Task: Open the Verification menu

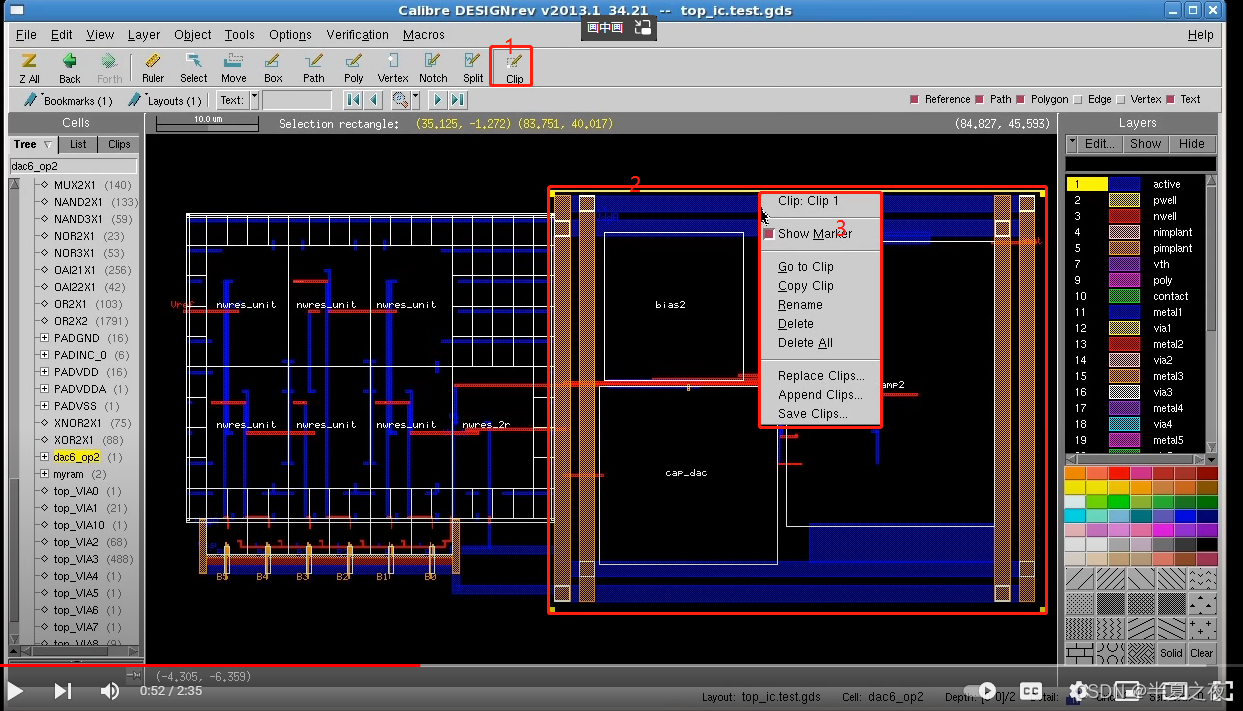Action: pyautogui.click(x=357, y=34)
